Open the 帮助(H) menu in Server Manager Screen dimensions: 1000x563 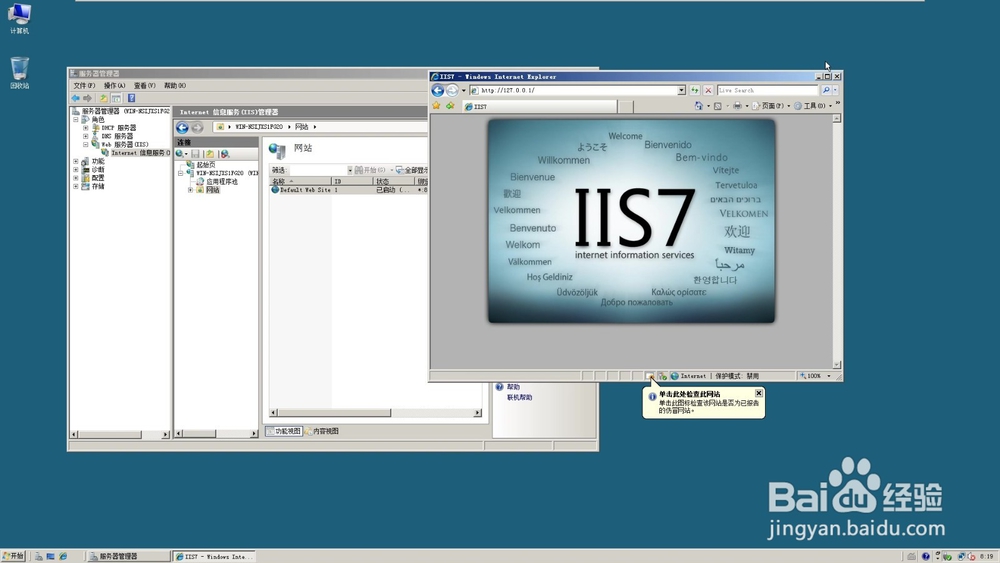click(175, 85)
